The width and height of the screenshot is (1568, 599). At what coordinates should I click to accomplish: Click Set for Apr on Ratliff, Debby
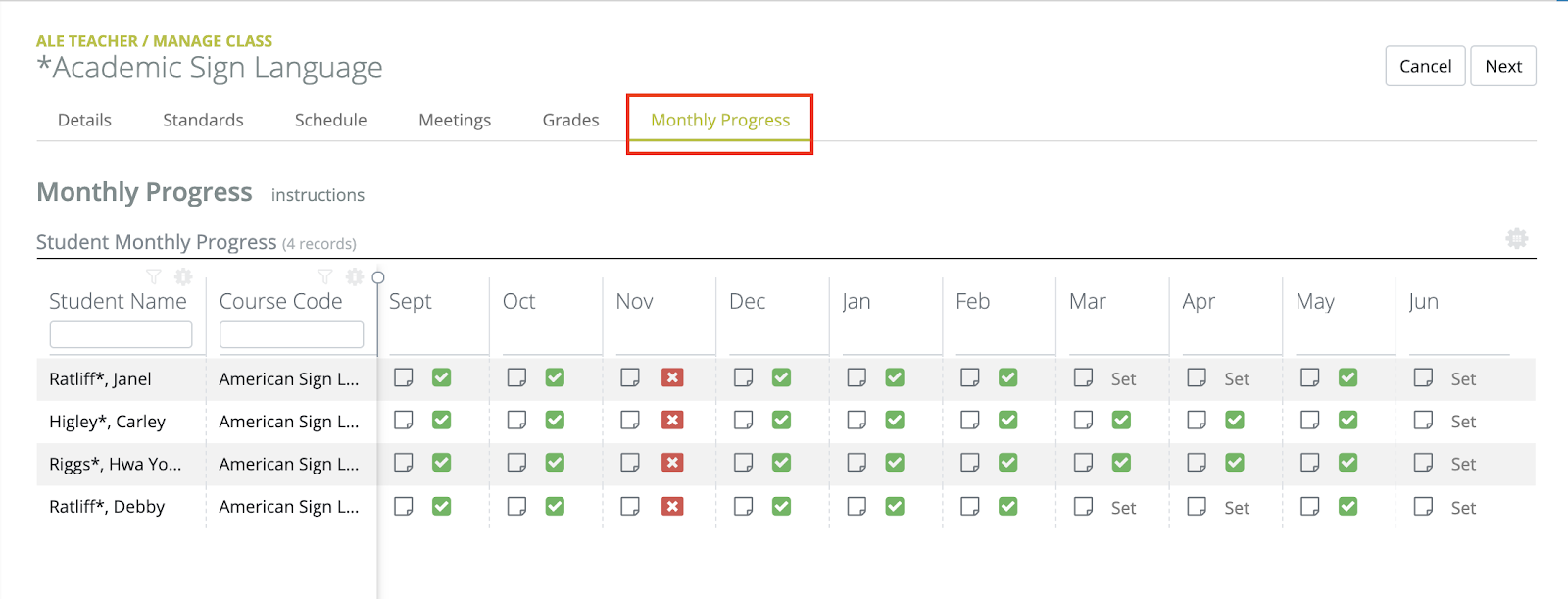click(x=1237, y=508)
